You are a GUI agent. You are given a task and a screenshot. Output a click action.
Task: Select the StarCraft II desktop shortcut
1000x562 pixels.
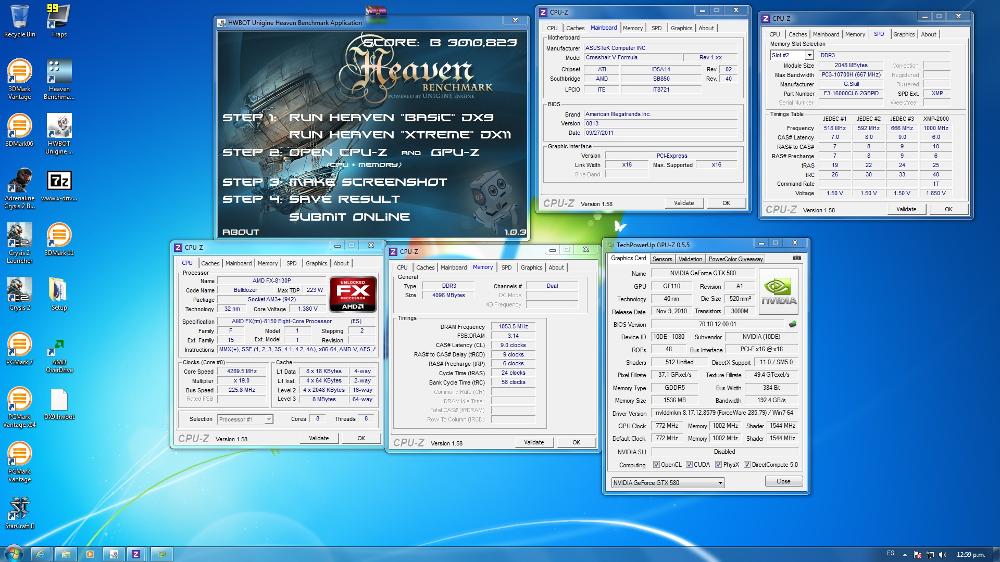[x=19, y=514]
